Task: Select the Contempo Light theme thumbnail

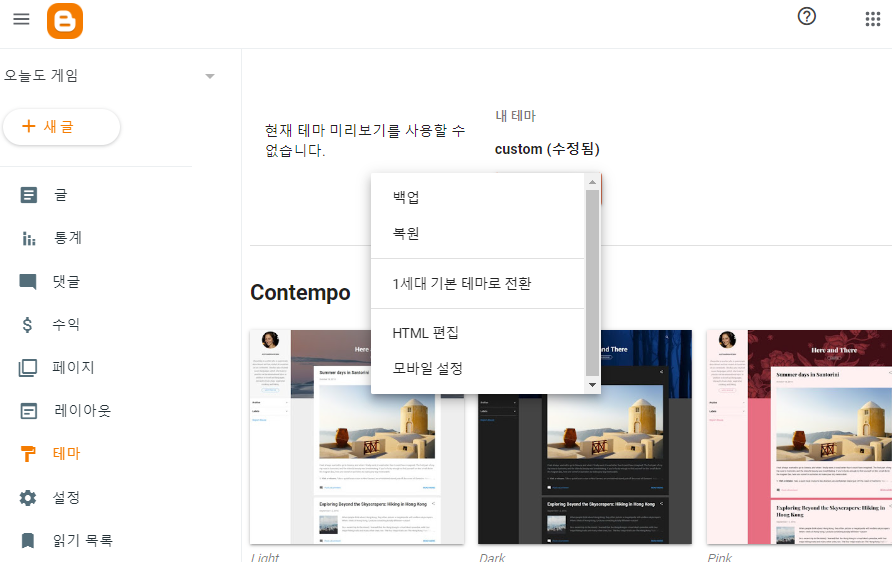Action: click(x=357, y=437)
